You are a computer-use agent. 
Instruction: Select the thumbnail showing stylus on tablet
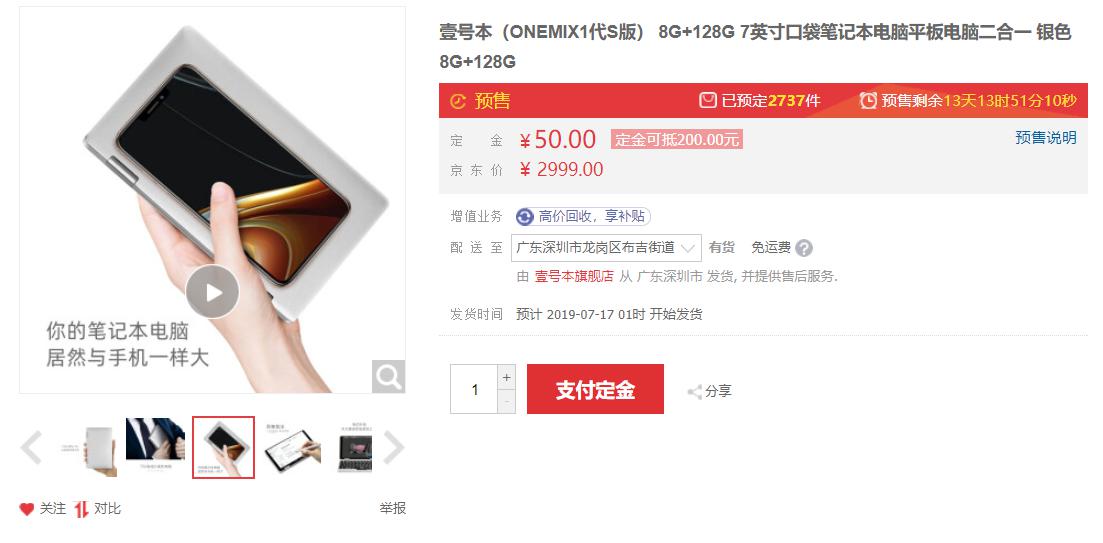click(291, 447)
